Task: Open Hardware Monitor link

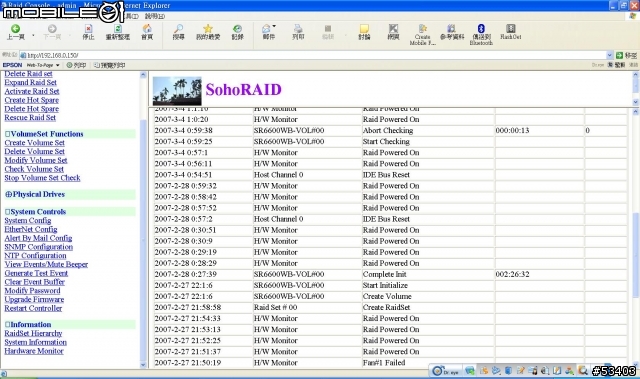Action: tap(34, 351)
